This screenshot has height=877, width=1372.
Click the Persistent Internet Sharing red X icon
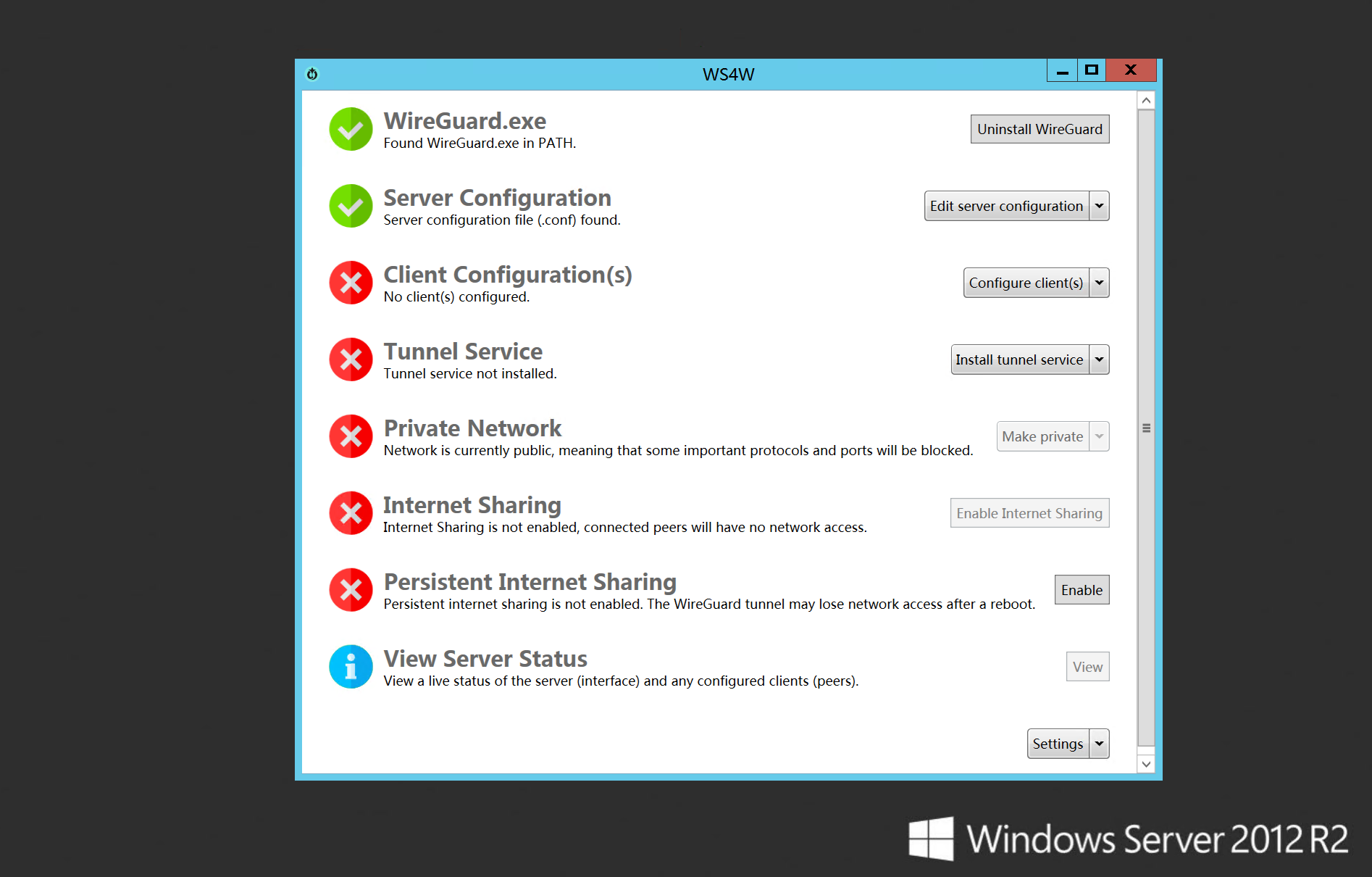(x=351, y=590)
